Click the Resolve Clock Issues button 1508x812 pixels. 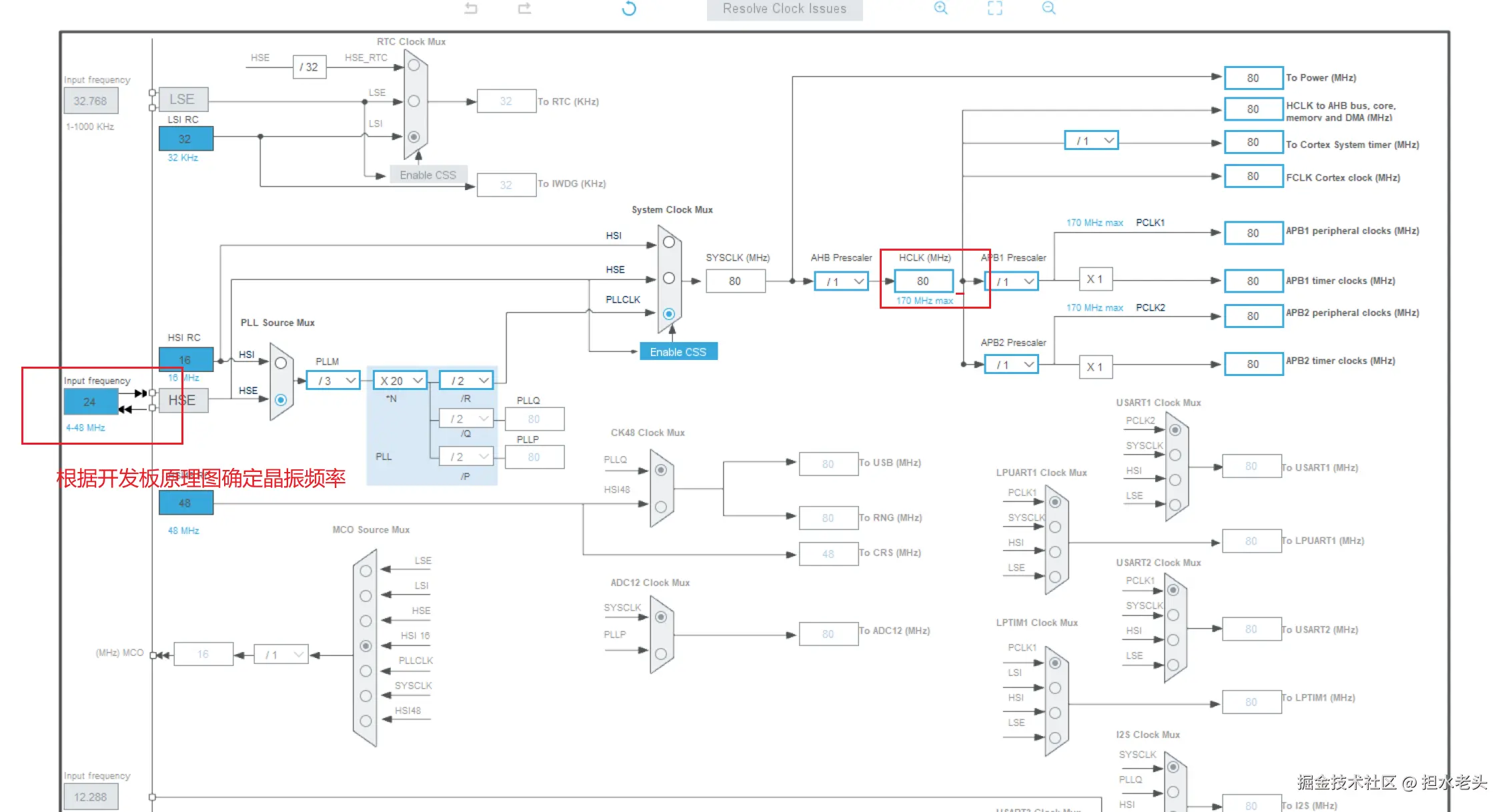point(784,9)
